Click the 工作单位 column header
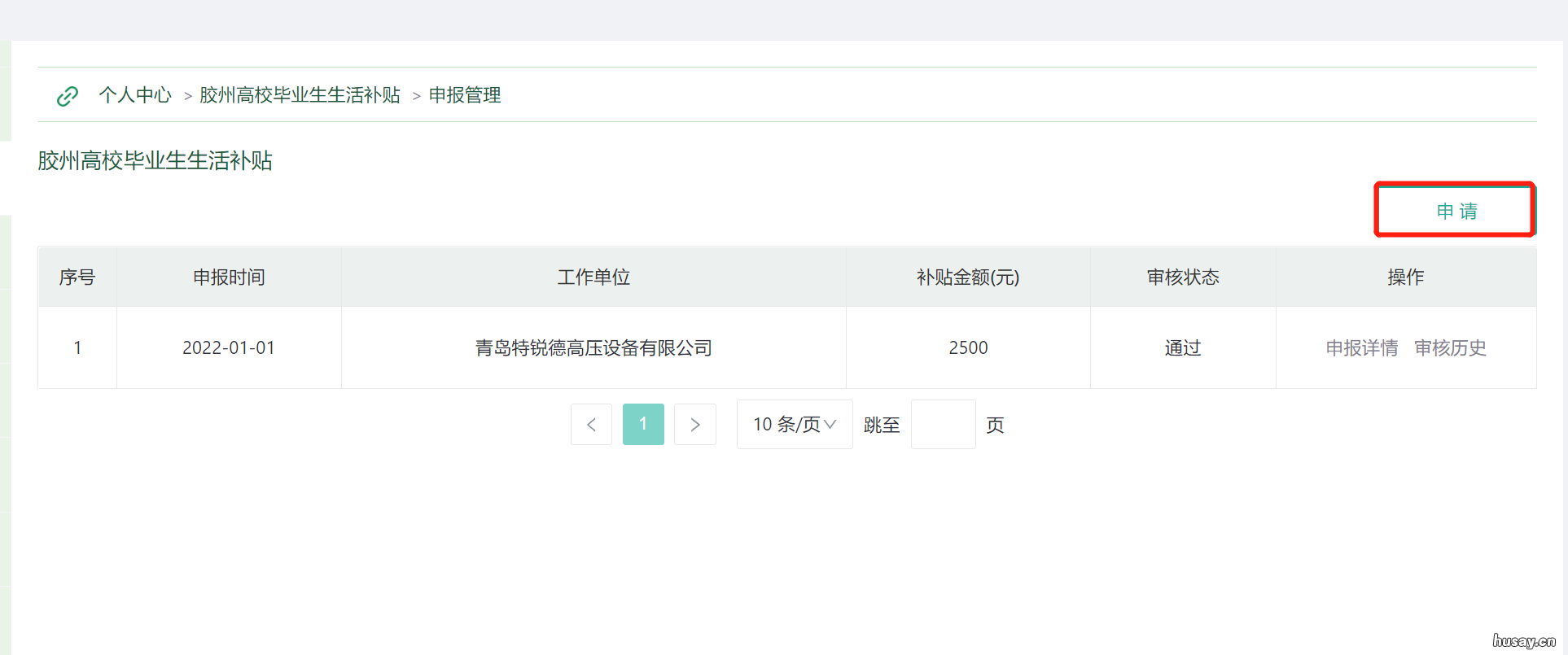This screenshot has height=655, width=1568. pyautogui.click(x=593, y=277)
